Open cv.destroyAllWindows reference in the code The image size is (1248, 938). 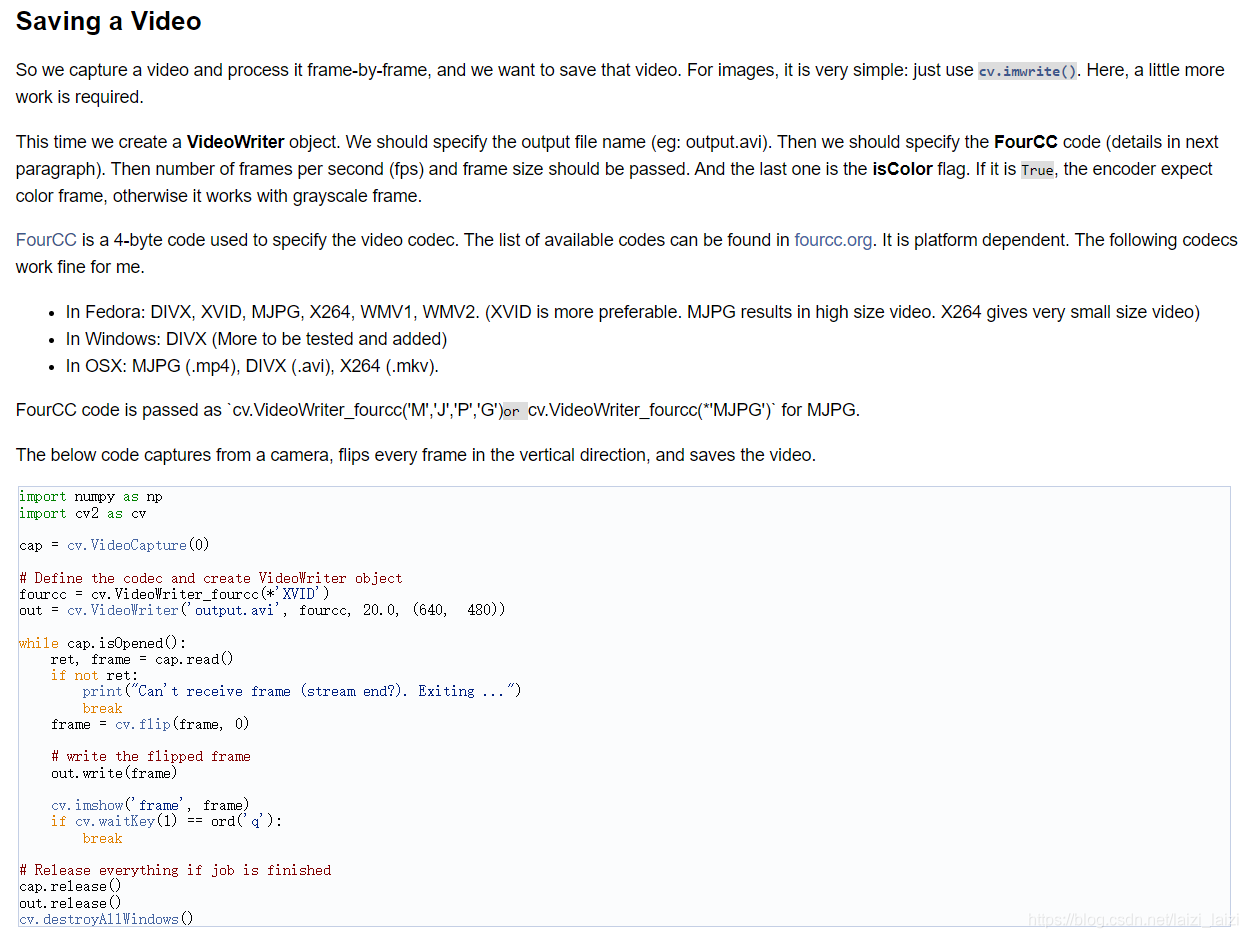tap(100, 919)
